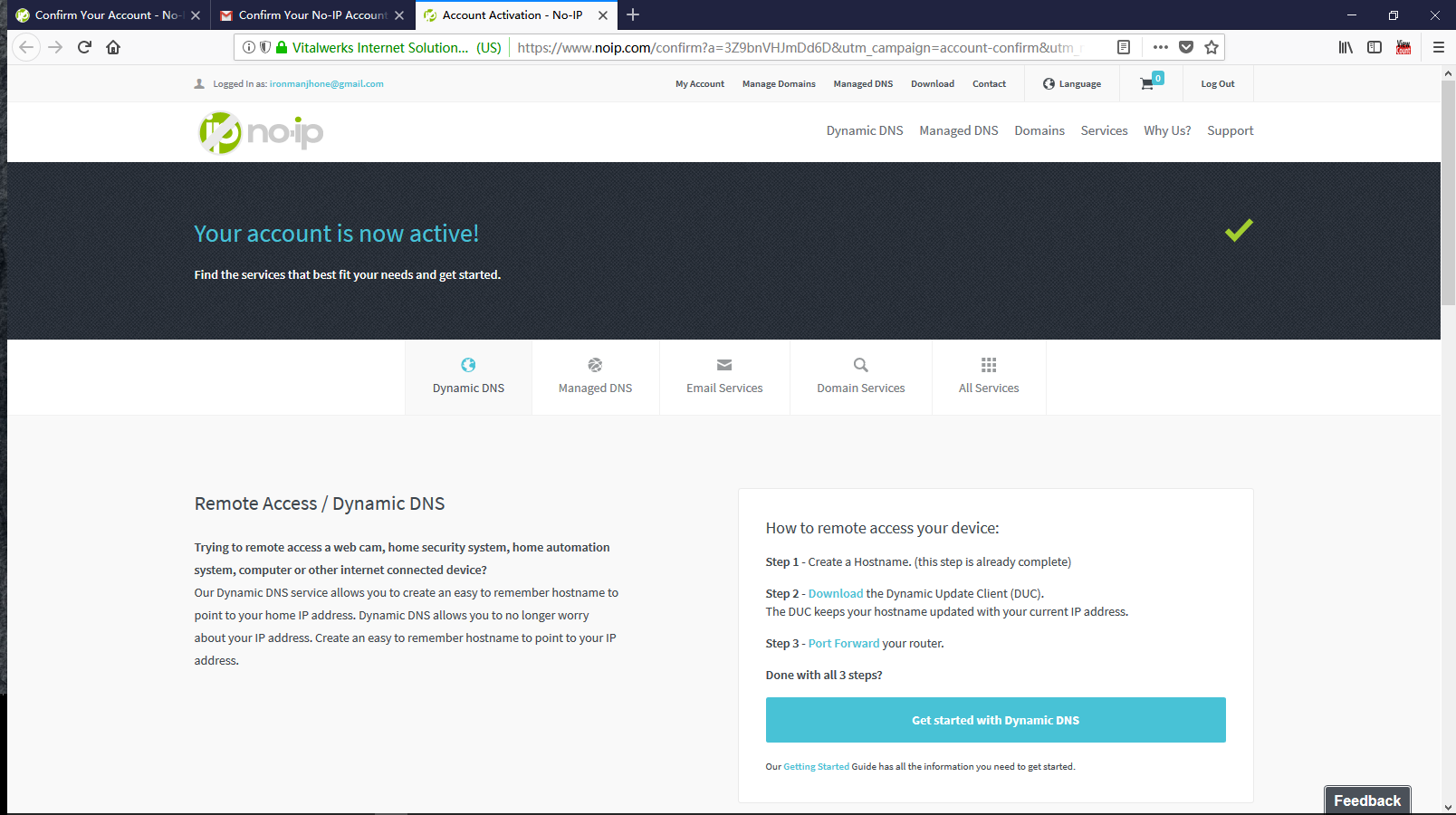Image resolution: width=1456 pixels, height=815 pixels.
Task: Click the Language globe icon
Action: (1049, 83)
